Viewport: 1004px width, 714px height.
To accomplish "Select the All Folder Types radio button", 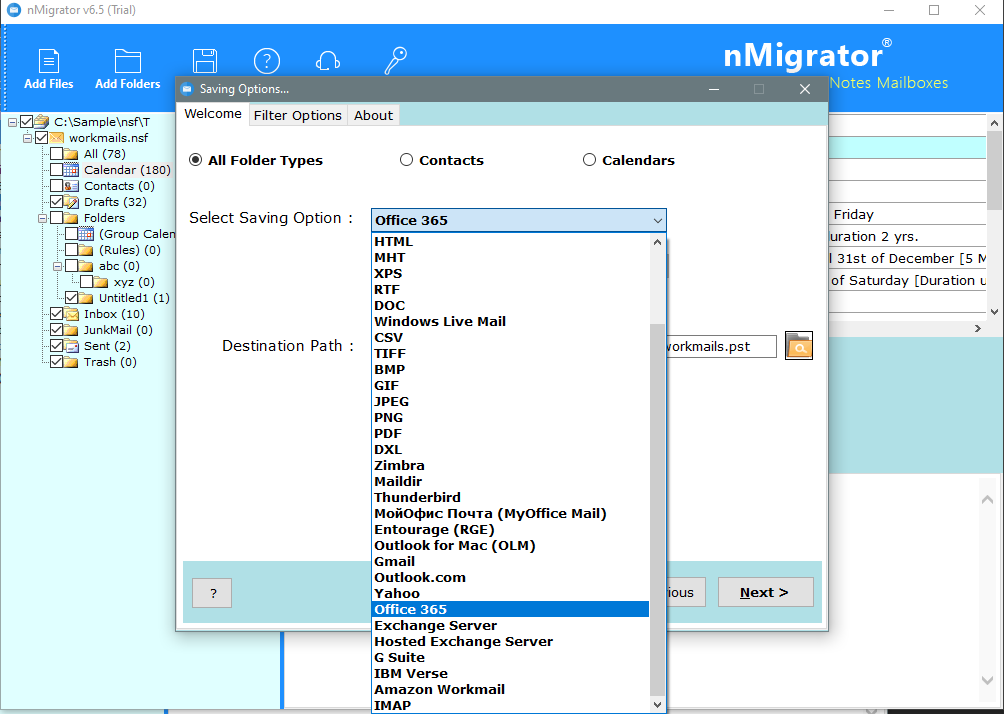I will click(195, 160).
